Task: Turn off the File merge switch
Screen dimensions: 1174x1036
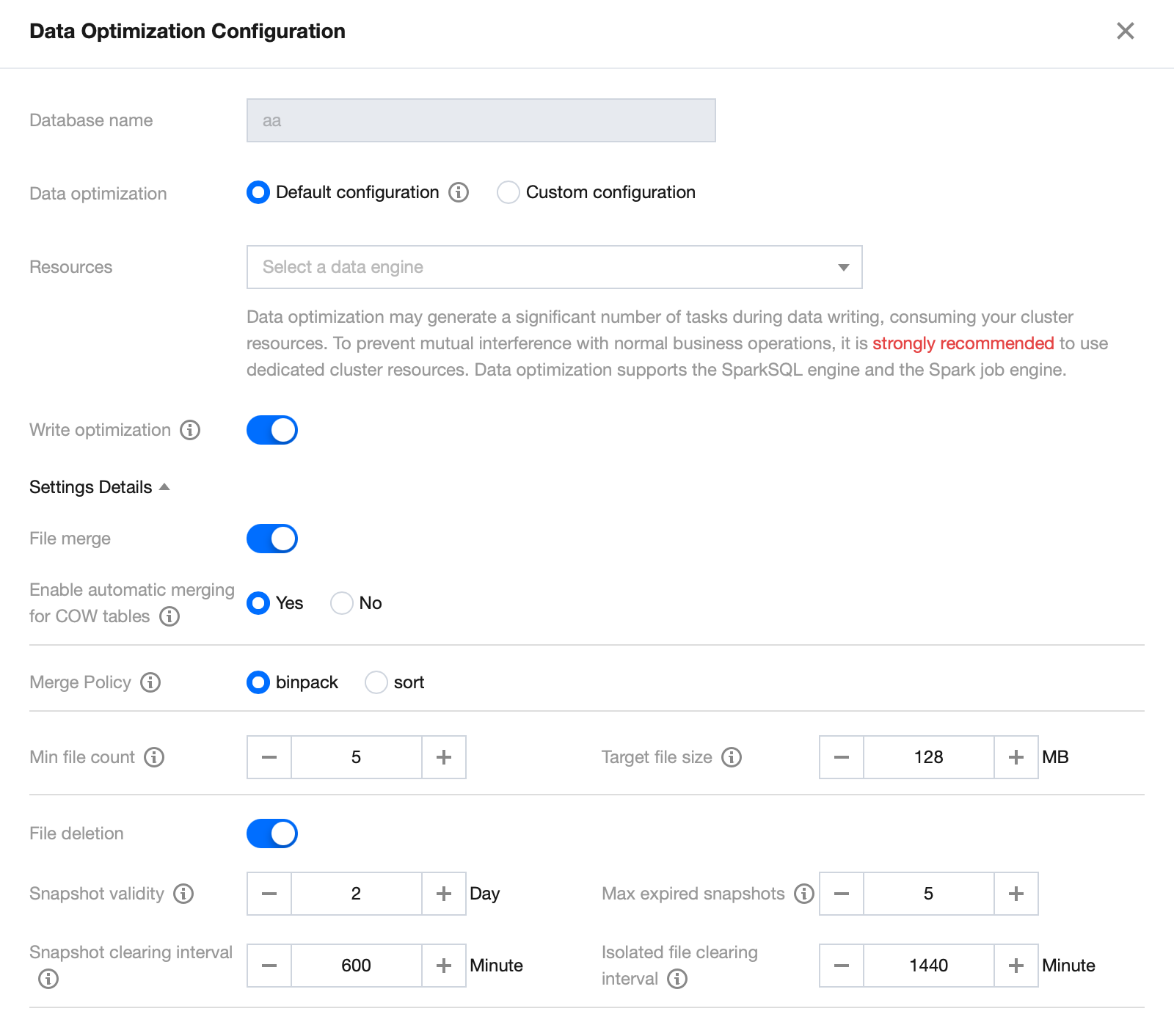Action: 272,539
